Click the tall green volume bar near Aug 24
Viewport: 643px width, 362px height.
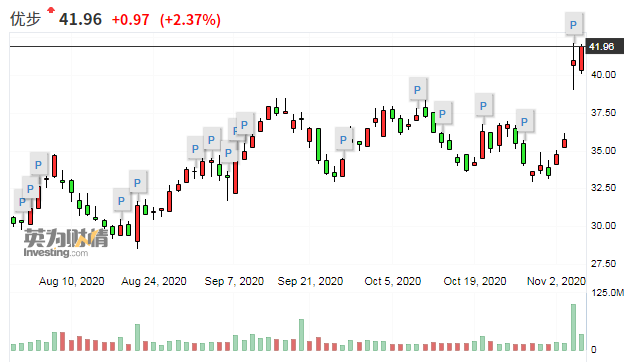coord(137,337)
